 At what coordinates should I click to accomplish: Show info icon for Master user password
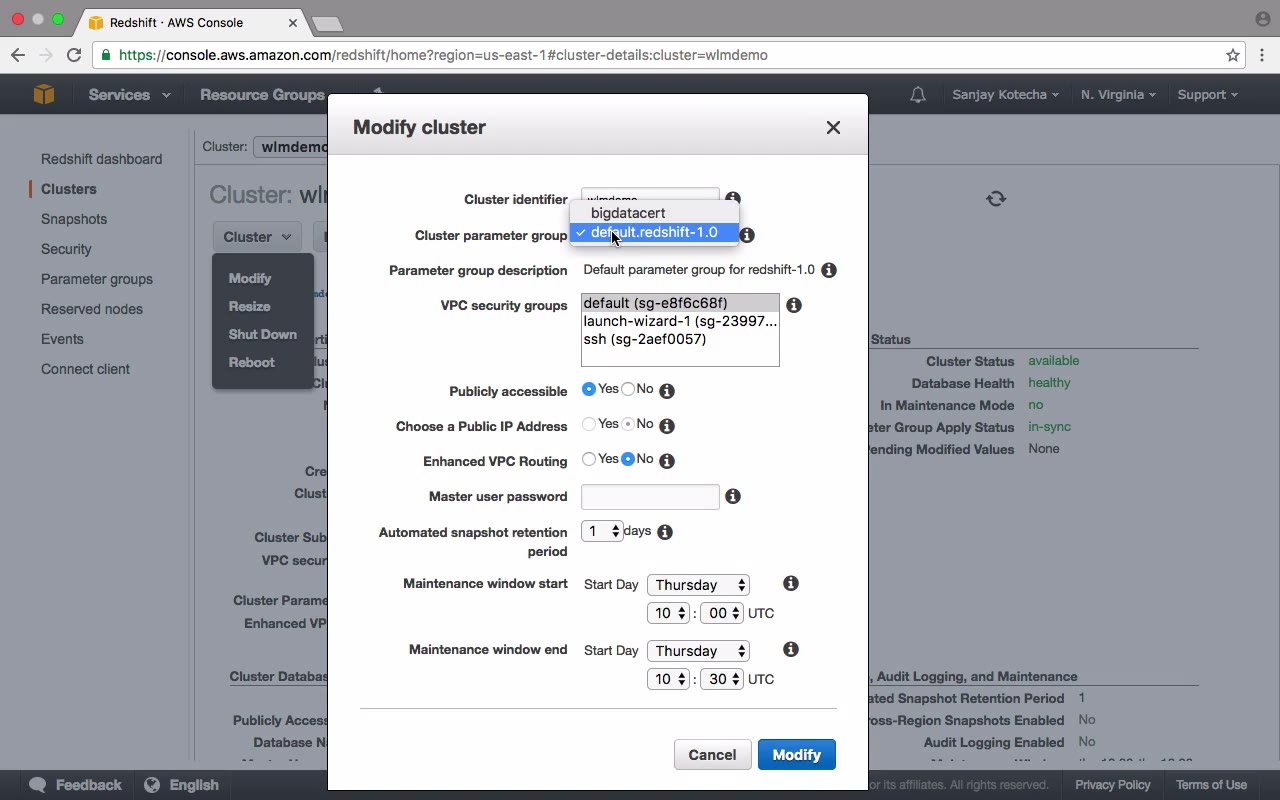tap(733, 496)
